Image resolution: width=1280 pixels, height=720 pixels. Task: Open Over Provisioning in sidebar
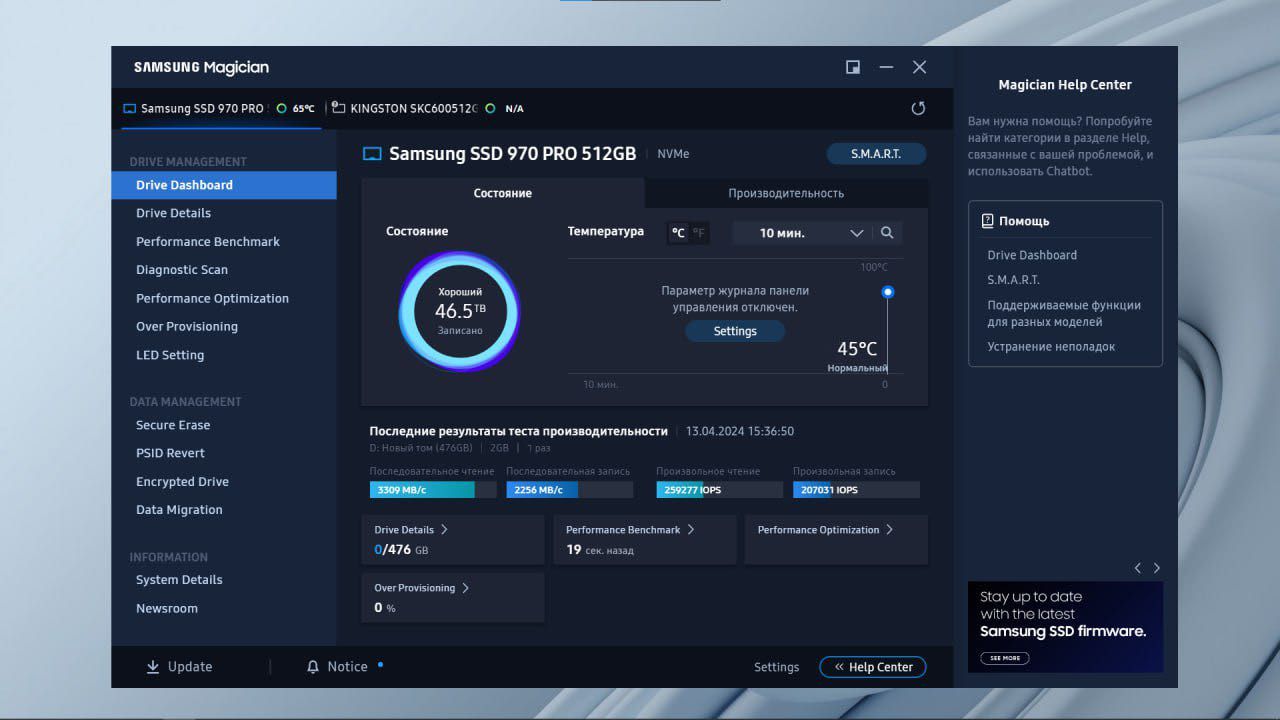point(187,327)
